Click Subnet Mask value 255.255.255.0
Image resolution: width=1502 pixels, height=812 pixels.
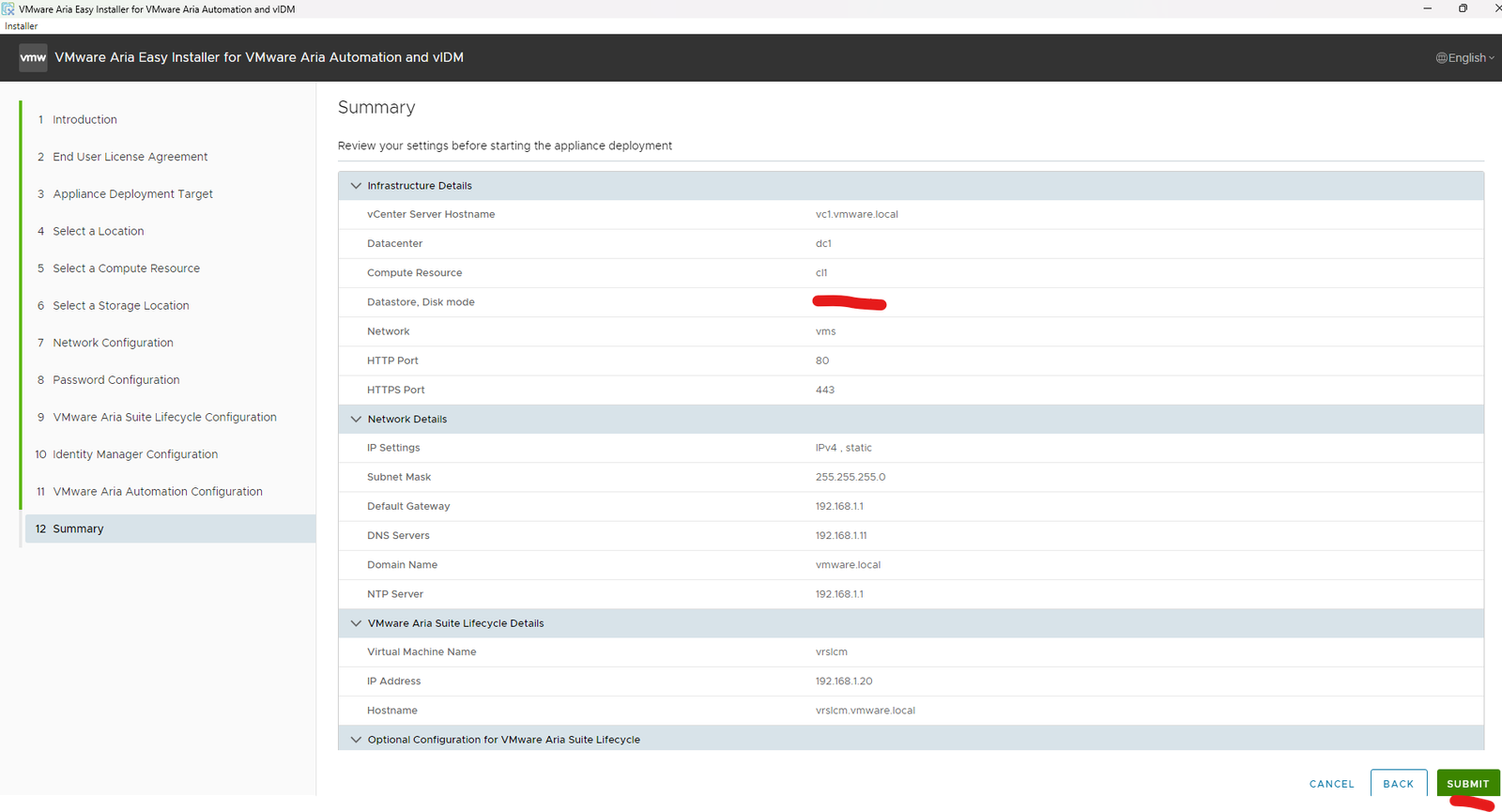851,477
